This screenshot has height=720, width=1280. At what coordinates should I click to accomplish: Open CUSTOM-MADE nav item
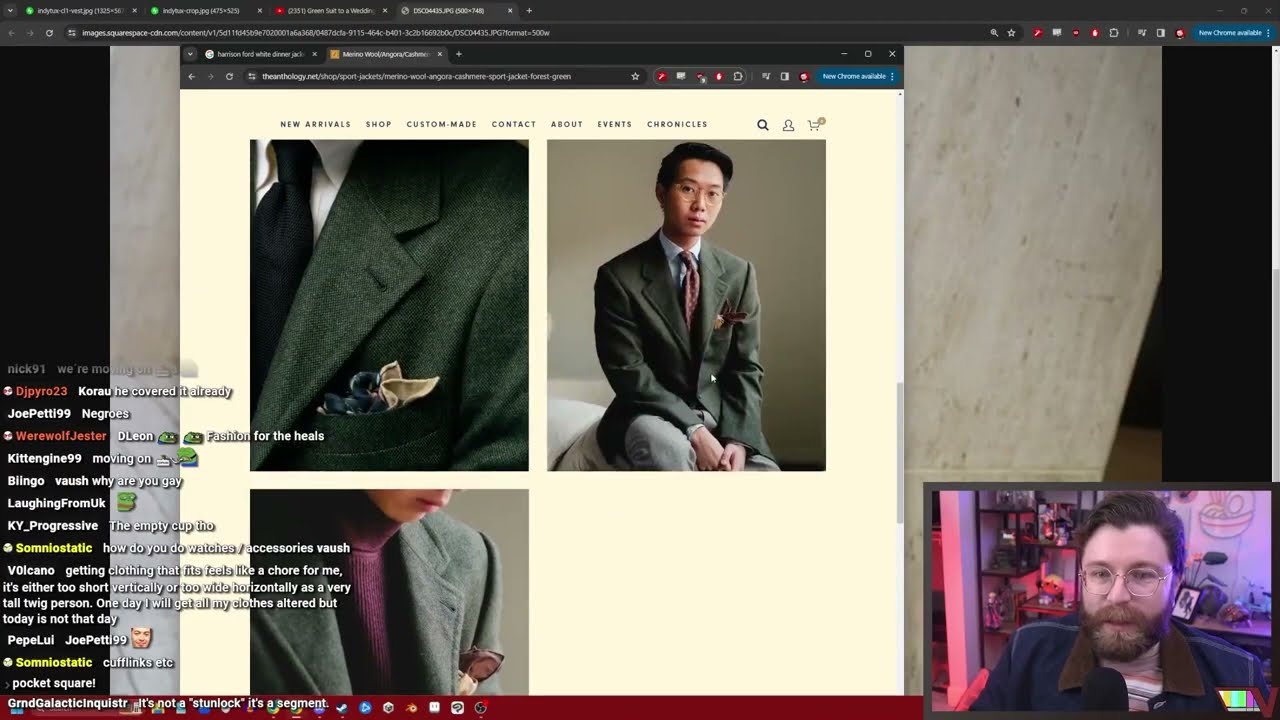pos(442,125)
